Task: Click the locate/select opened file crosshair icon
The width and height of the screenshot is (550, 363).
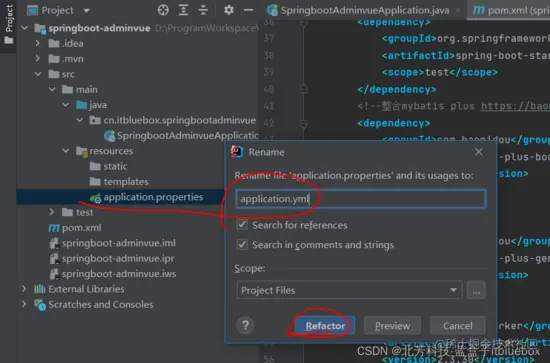Action: pyautogui.click(x=163, y=10)
